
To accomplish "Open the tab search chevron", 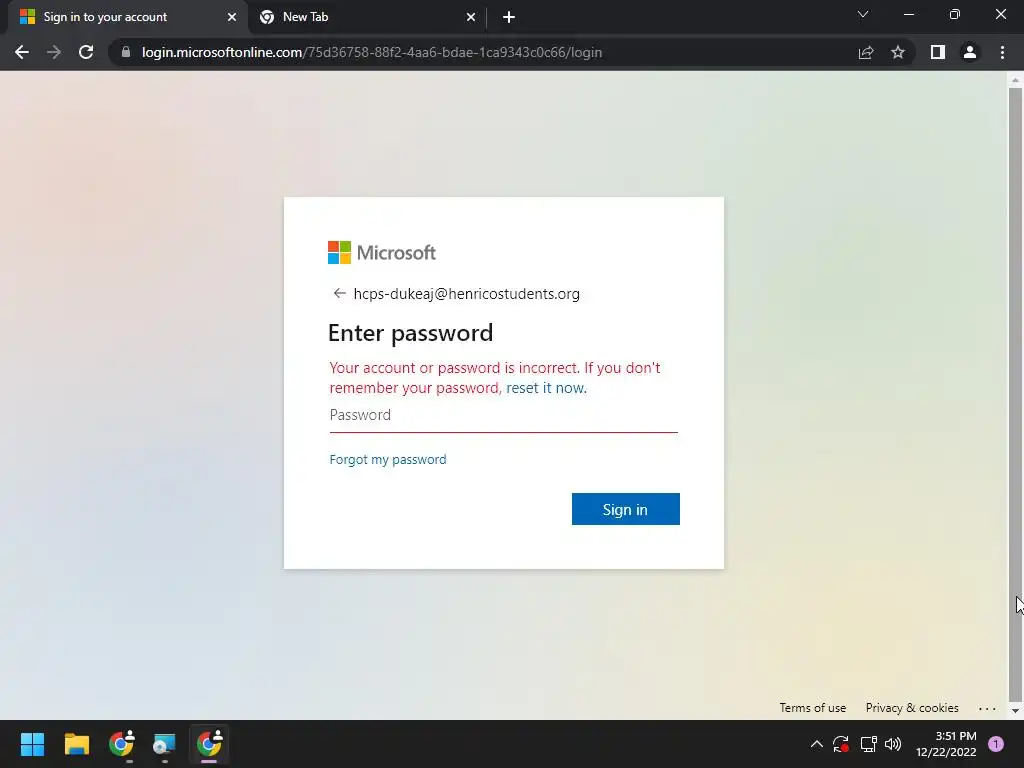I will point(863,14).
